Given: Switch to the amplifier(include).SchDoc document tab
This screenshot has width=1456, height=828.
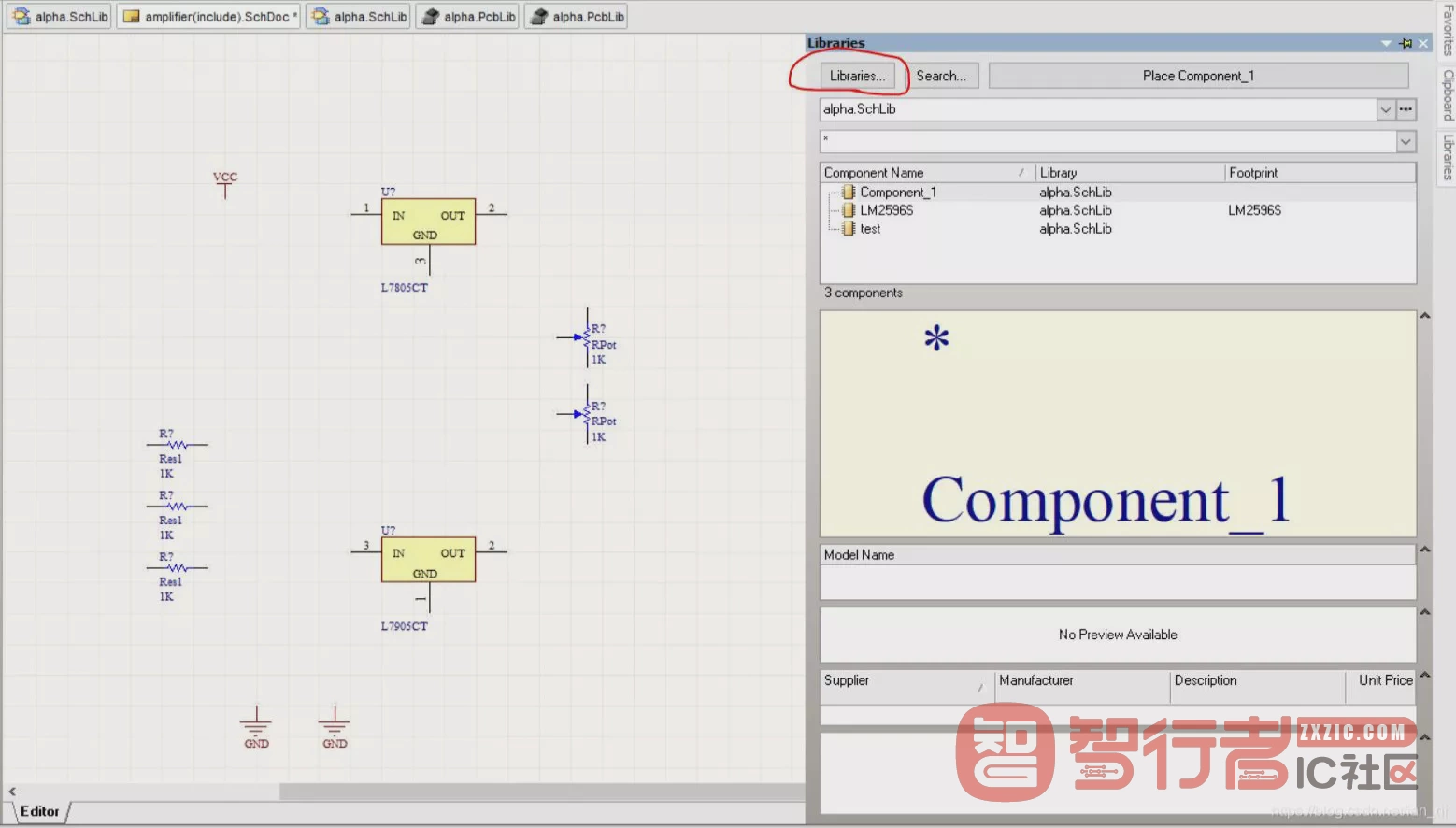Looking at the screenshot, I should pyautogui.click(x=209, y=17).
